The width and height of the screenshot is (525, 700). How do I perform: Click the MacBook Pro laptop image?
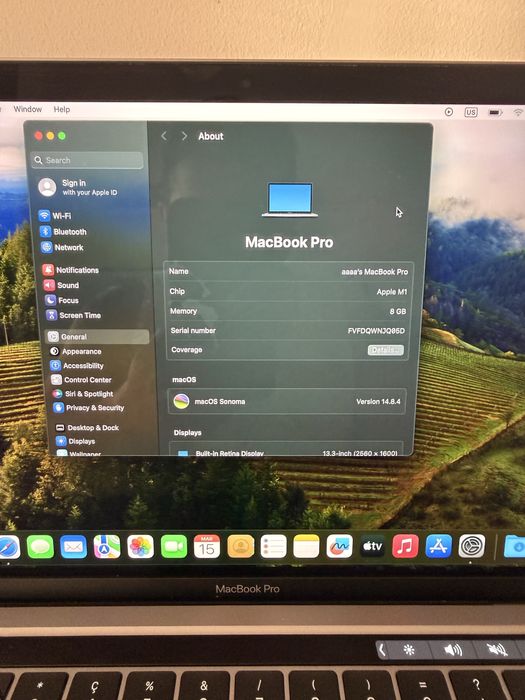coord(290,200)
